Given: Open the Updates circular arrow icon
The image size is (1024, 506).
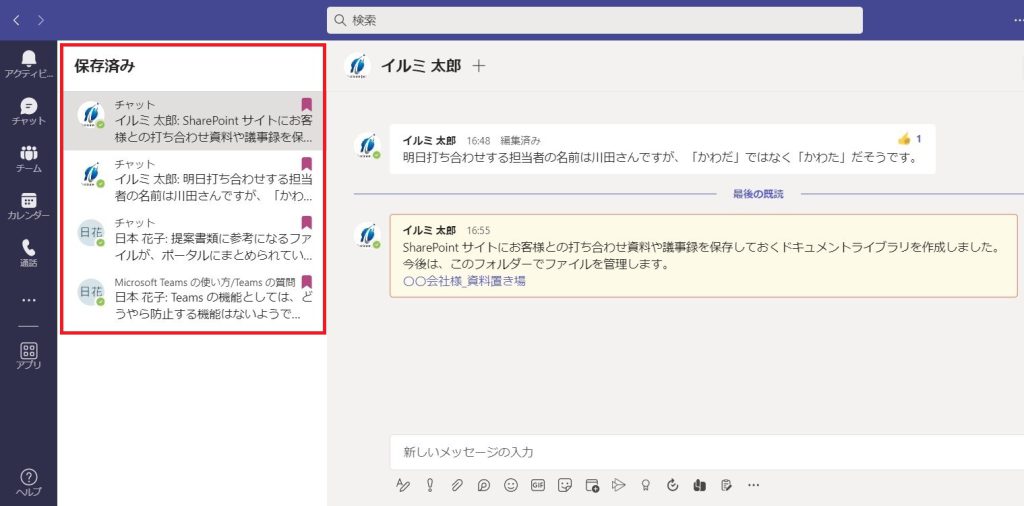Looking at the screenshot, I should coord(673,485).
